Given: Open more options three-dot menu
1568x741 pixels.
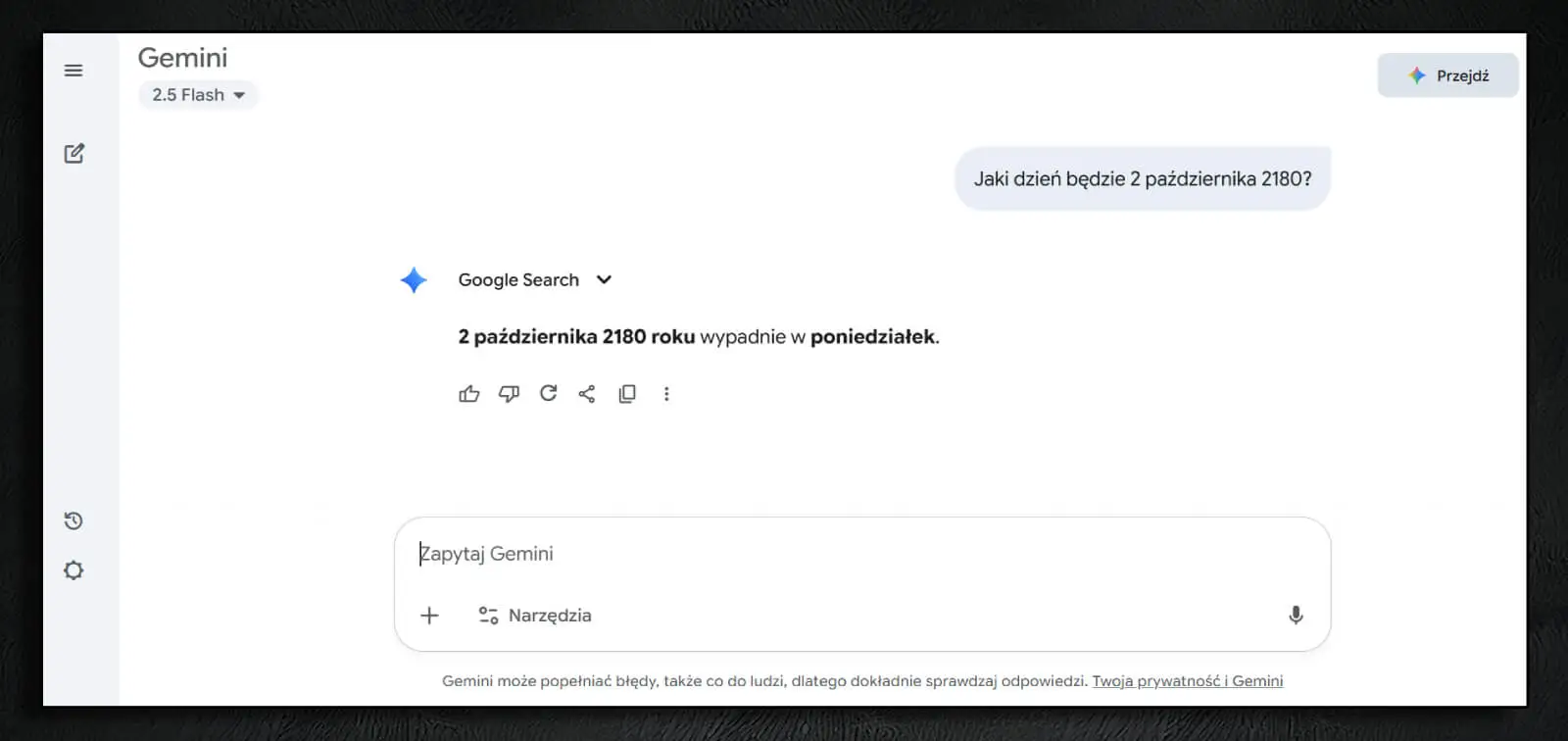Looking at the screenshot, I should (666, 394).
